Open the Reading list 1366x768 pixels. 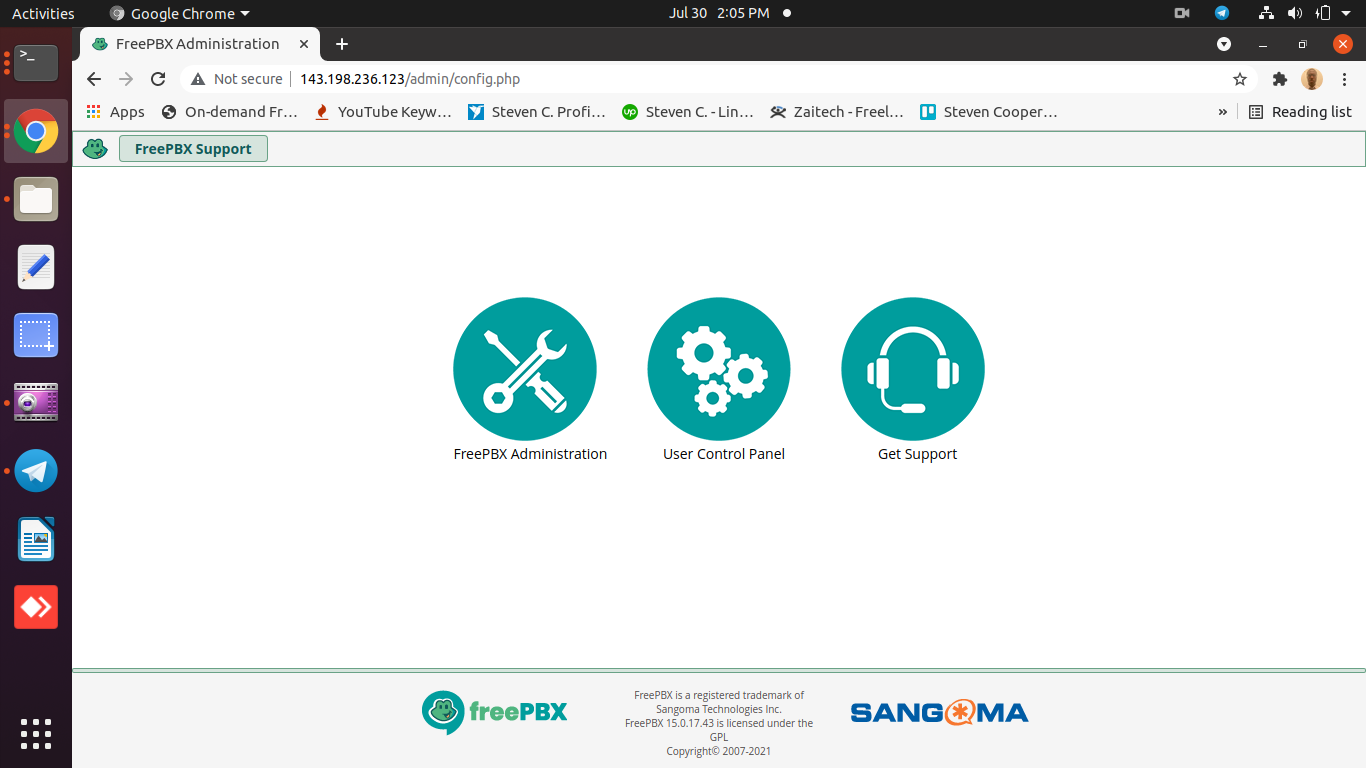[x=1300, y=112]
